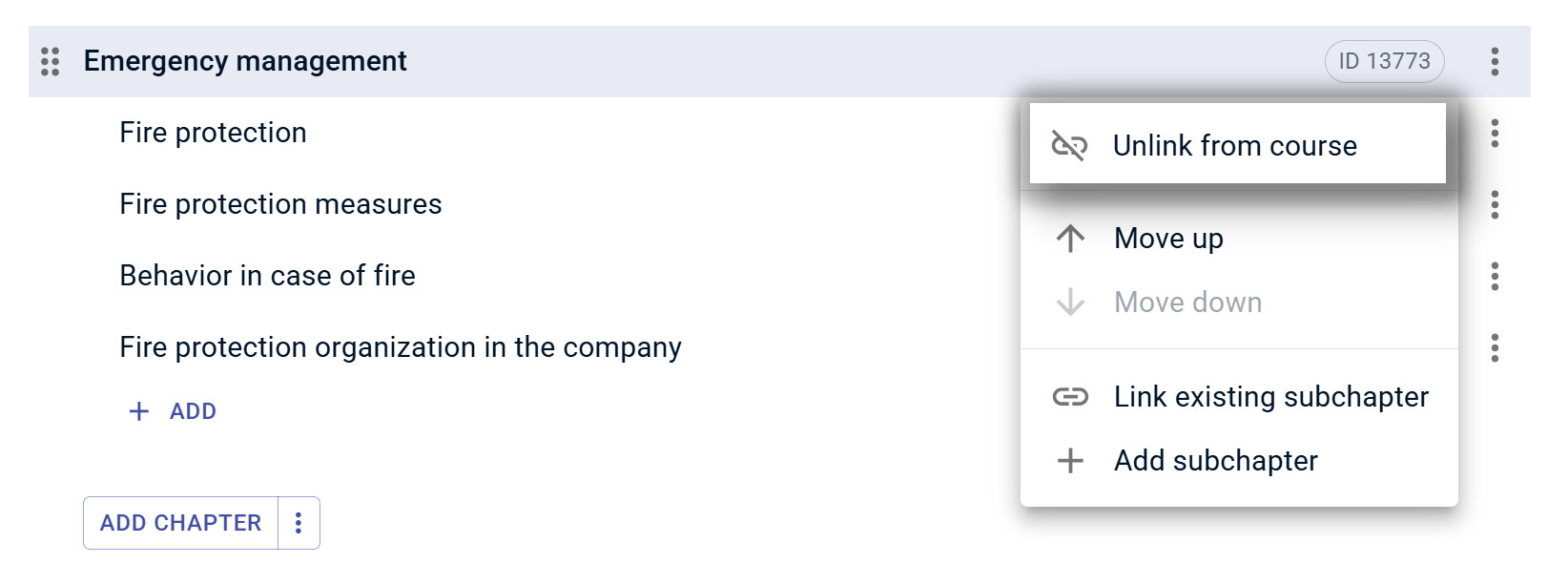Click the plus icon of the ADD action
1568x585 pixels.
pos(138,410)
